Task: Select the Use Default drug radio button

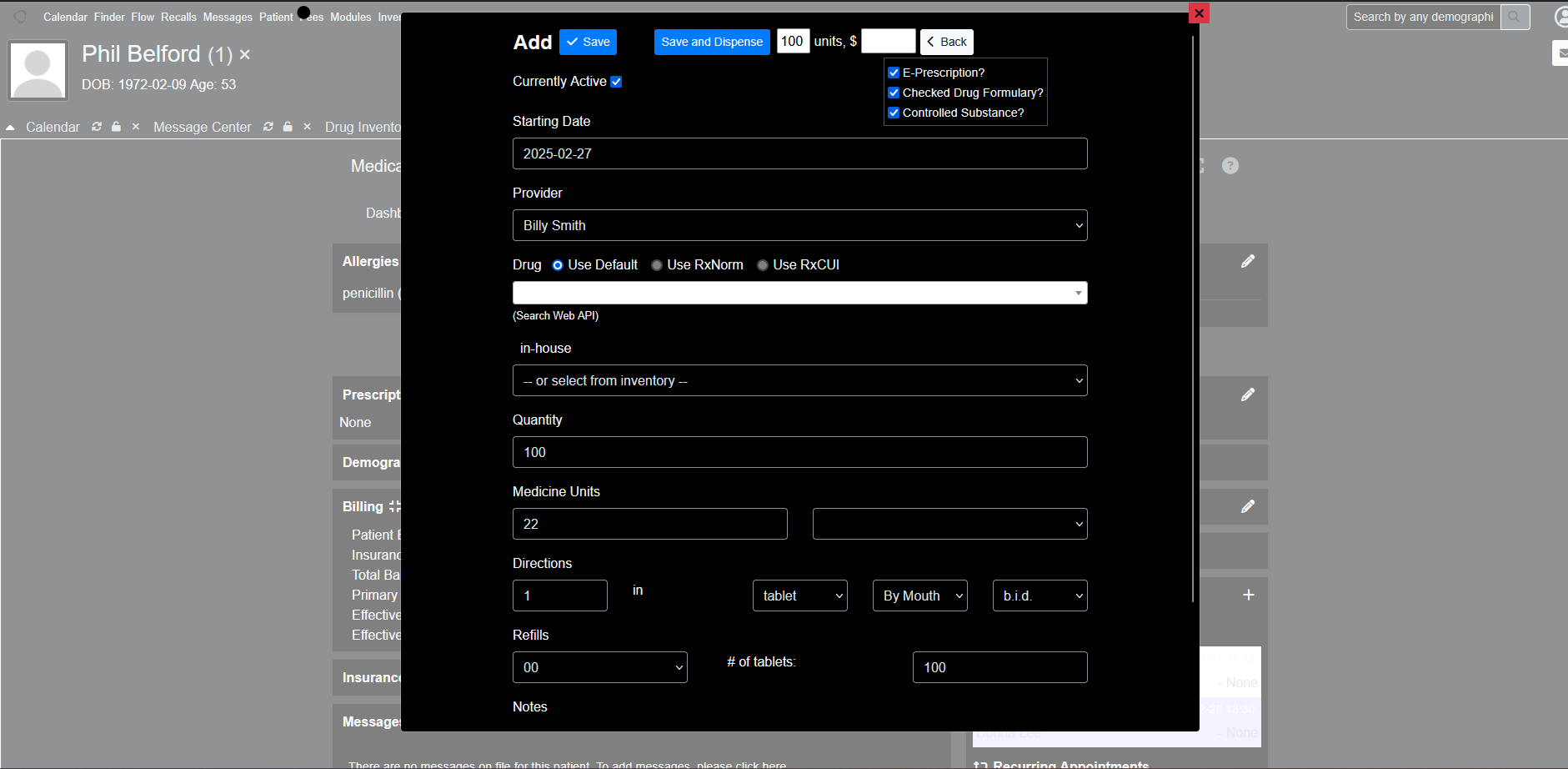Action: click(558, 265)
